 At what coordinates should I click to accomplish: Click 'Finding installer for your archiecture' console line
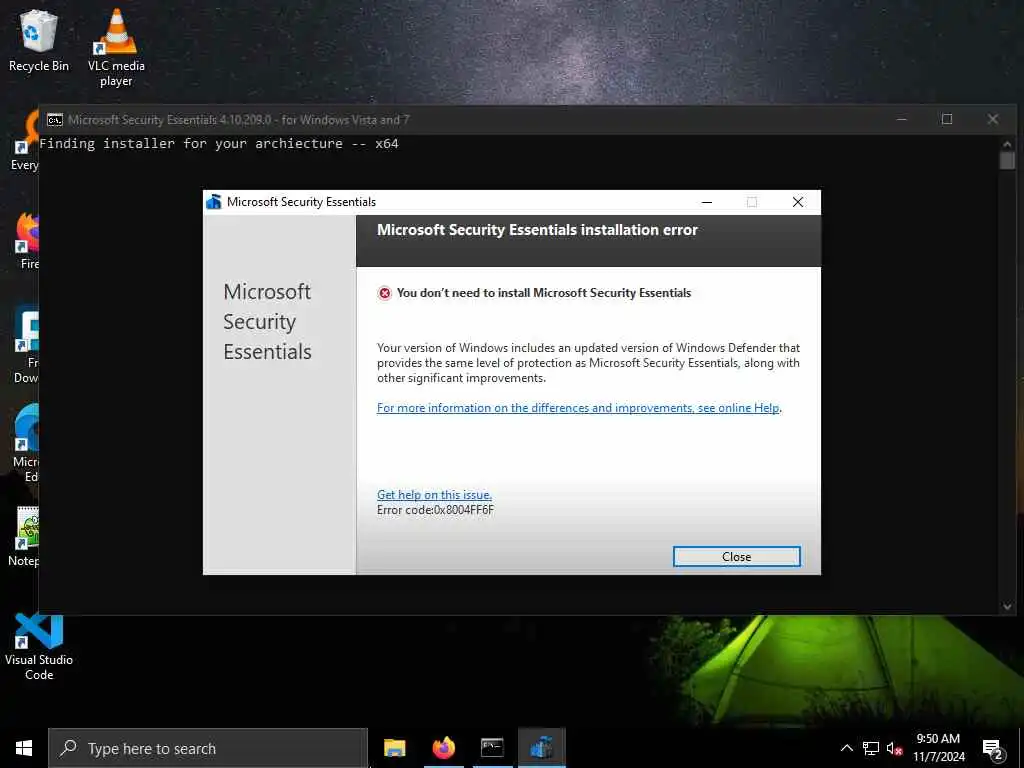click(219, 144)
